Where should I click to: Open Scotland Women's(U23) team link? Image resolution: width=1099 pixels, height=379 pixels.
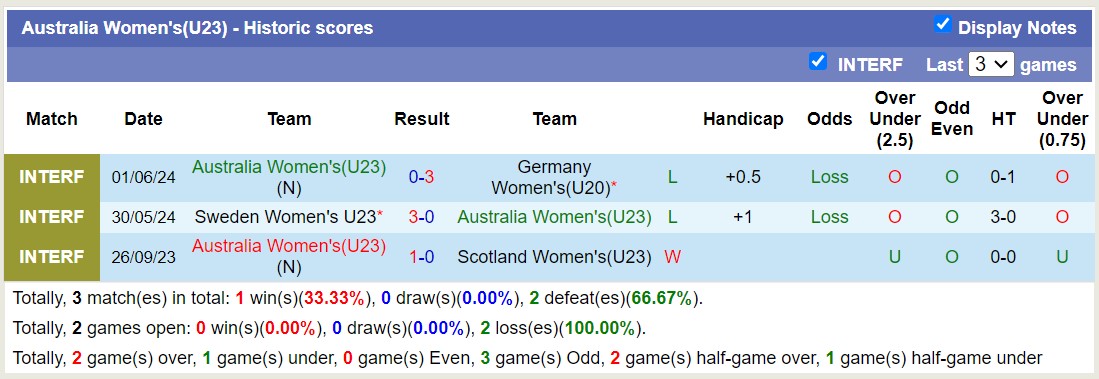(554, 257)
